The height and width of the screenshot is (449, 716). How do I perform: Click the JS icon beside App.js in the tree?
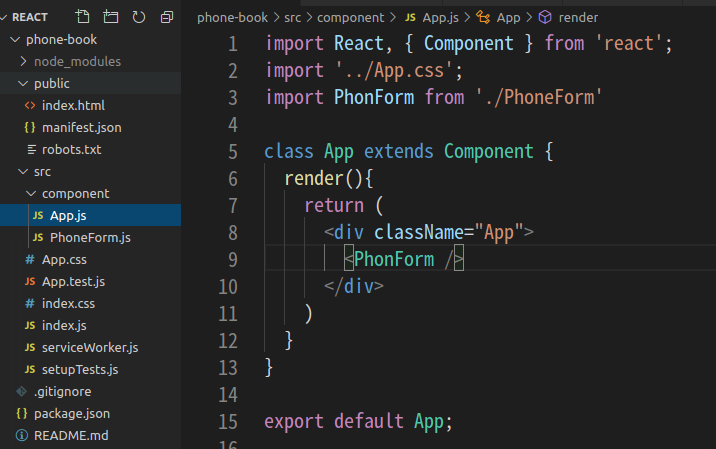[x=38, y=216]
